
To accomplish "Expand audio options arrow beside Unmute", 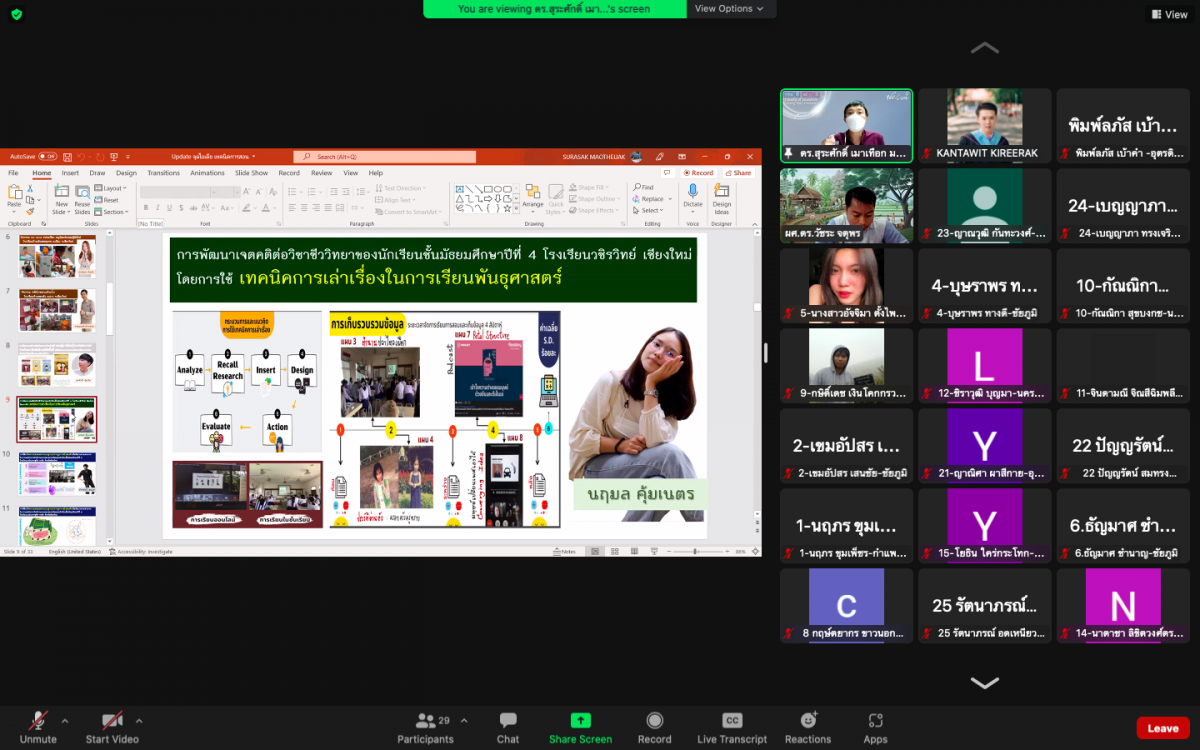I will 65,721.
